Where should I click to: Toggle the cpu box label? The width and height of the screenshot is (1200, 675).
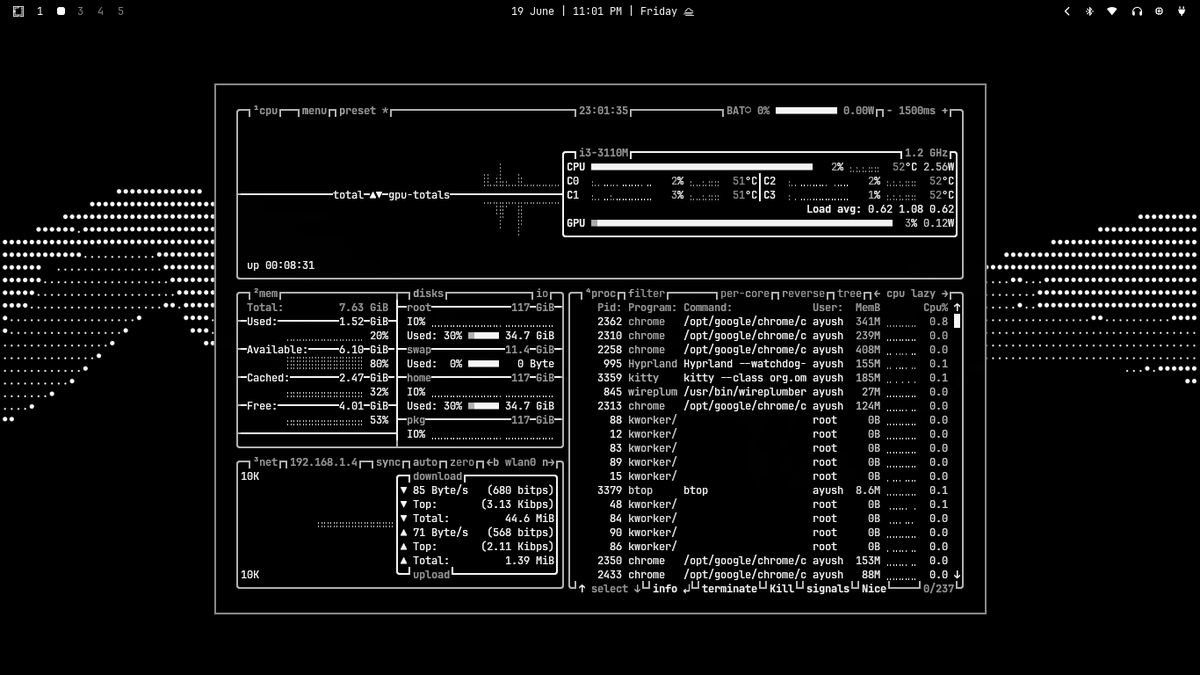tap(266, 111)
